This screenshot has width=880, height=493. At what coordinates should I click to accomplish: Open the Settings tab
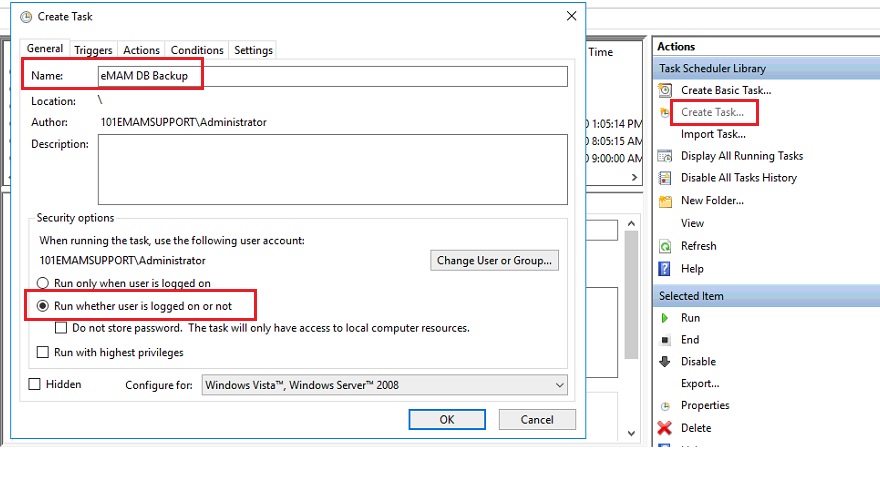[x=253, y=50]
